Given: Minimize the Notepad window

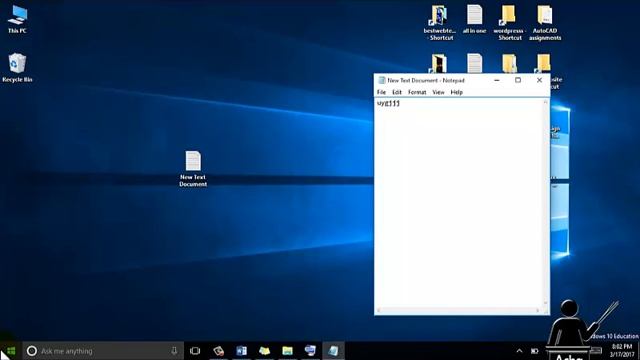Looking at the screenshot, I should 497,80.
